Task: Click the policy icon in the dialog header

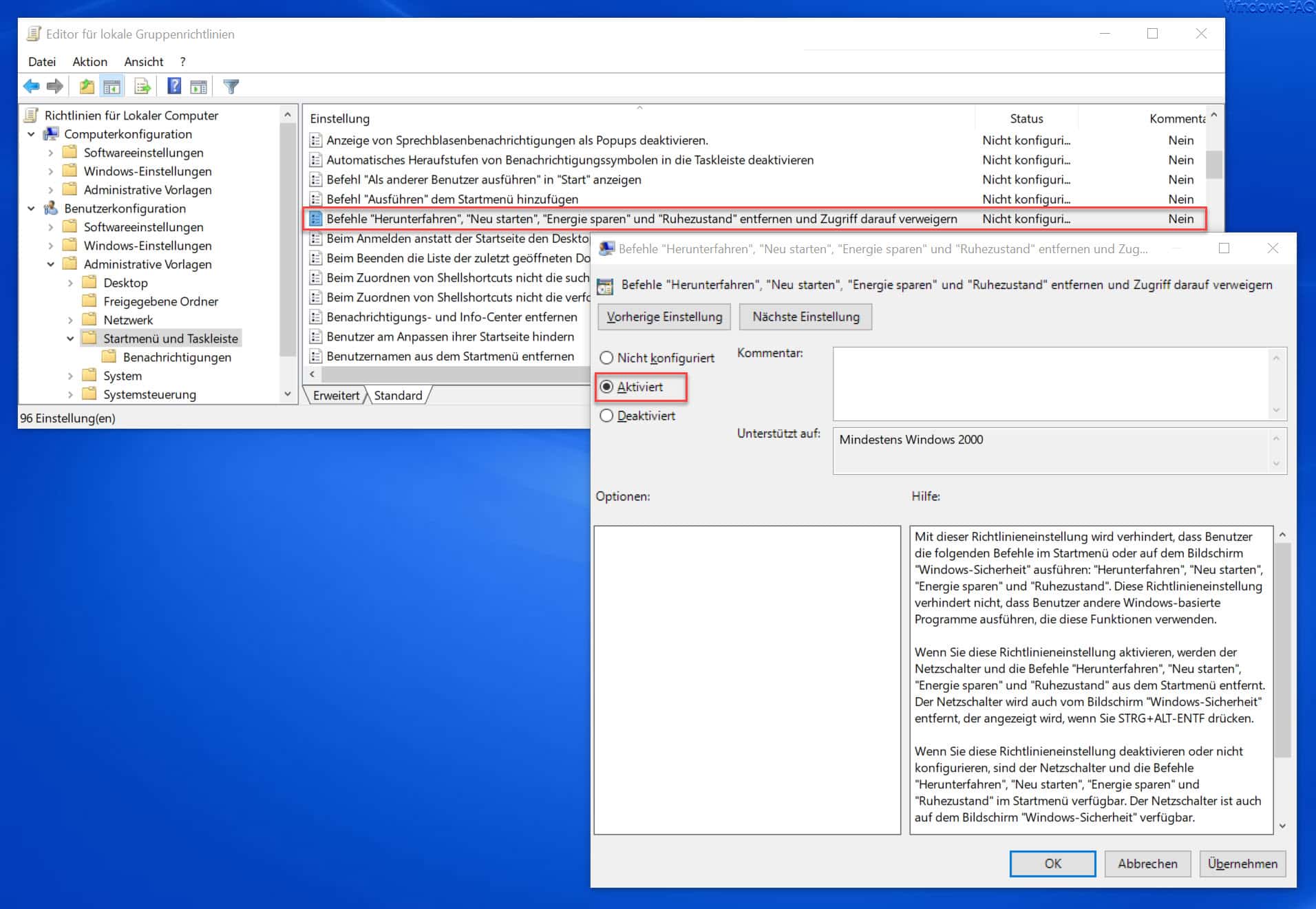Action: point(605,286)
